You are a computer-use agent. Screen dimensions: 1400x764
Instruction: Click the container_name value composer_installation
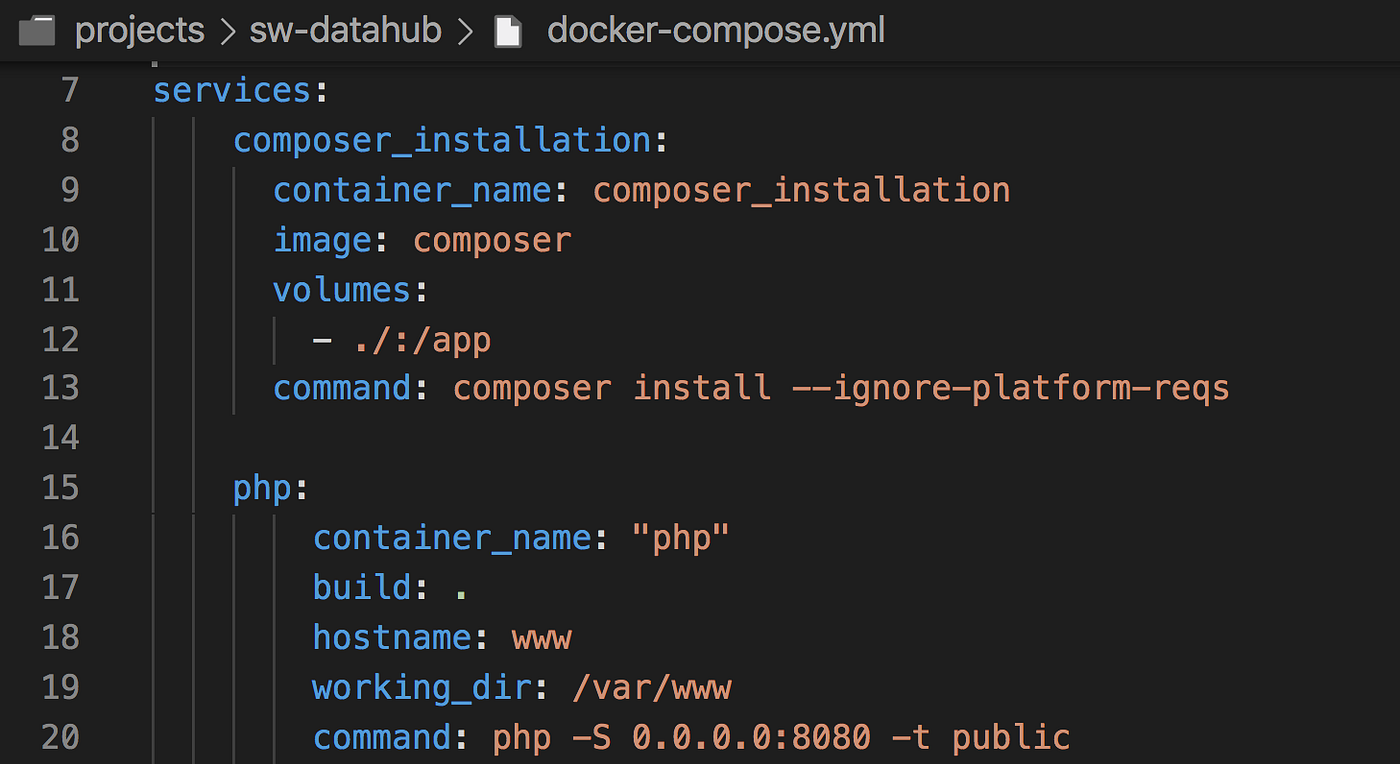point(802,190)
